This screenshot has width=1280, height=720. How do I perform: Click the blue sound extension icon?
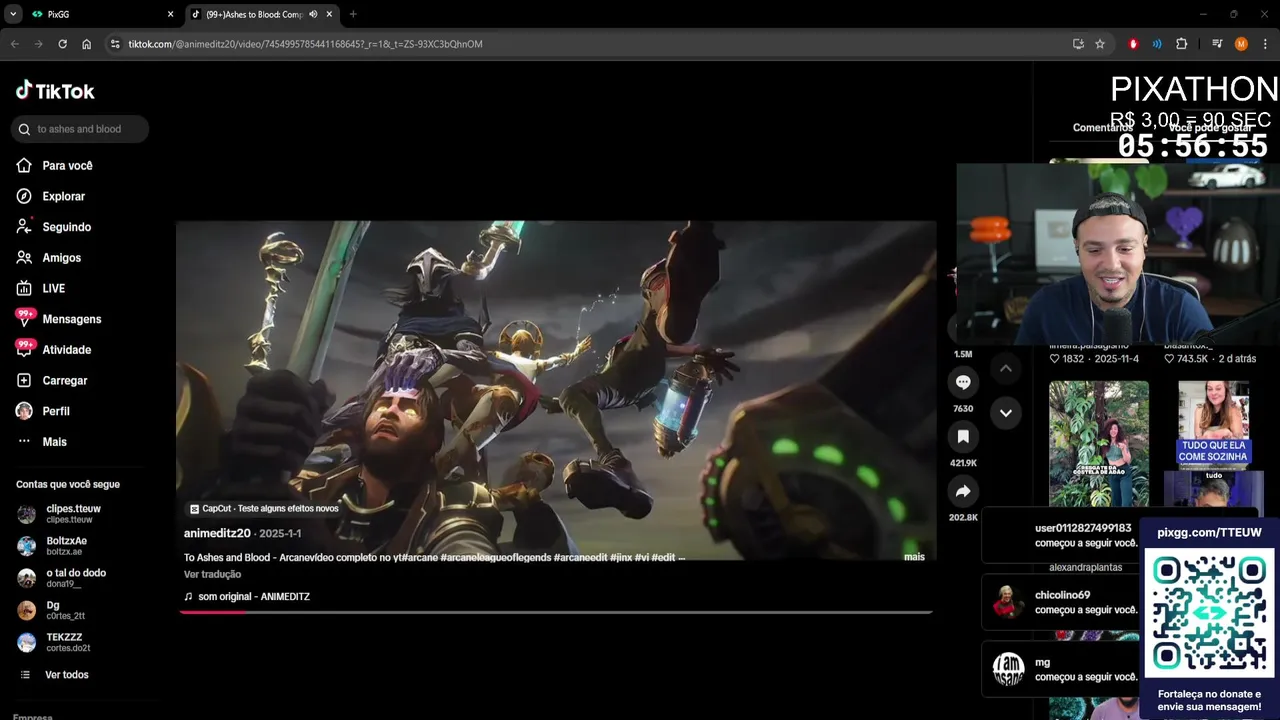[1157, 44]
